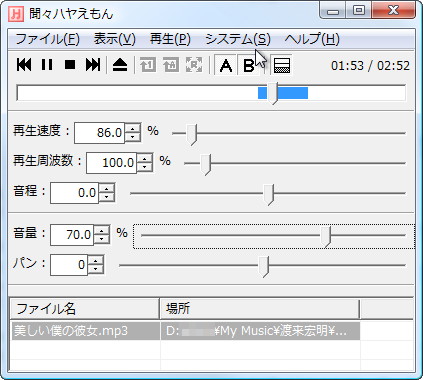
Task: Click the D: My Music path cell
Action: [x=260, y=331]
